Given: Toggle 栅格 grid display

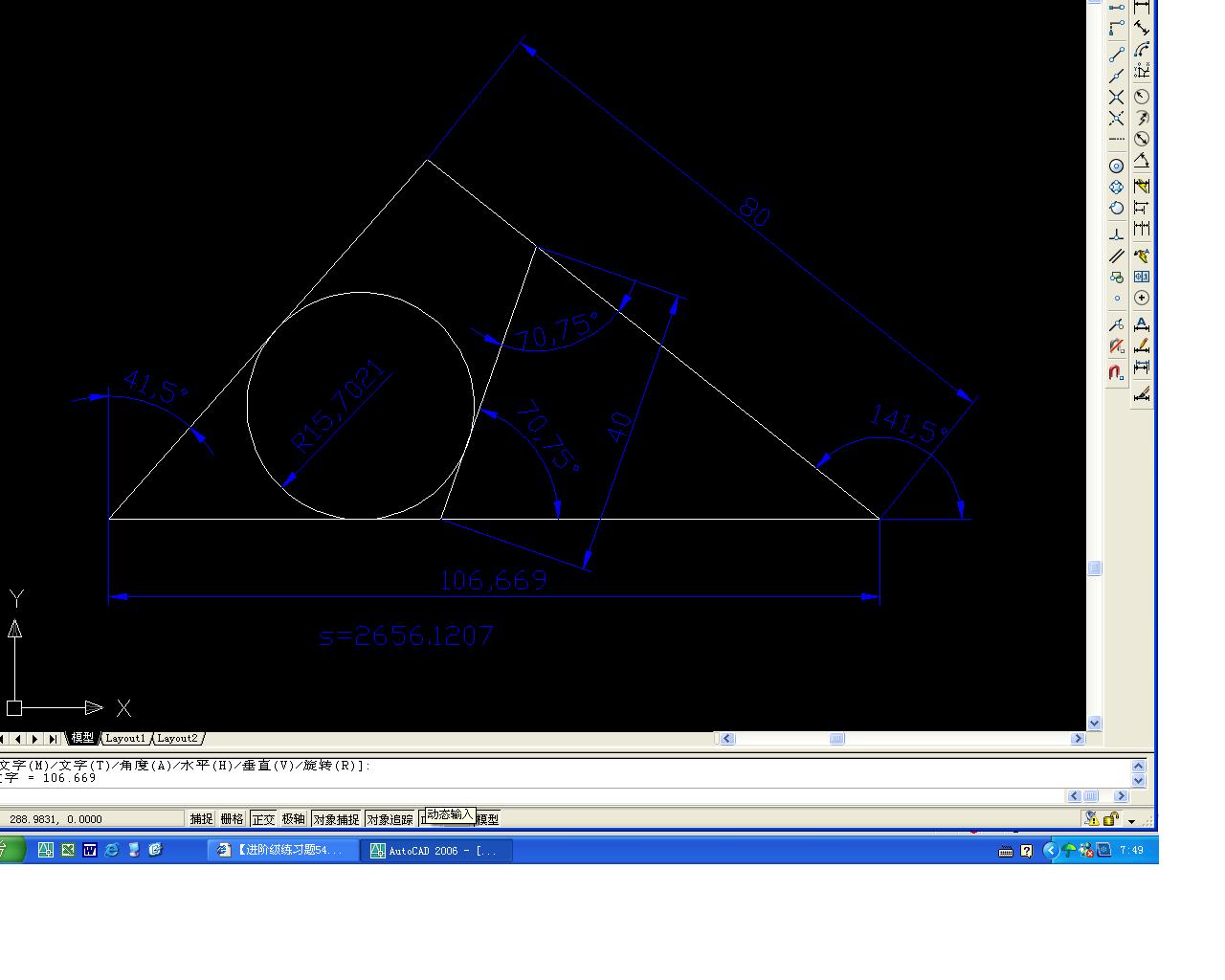Looking at the screenshot, I should 232,819.
